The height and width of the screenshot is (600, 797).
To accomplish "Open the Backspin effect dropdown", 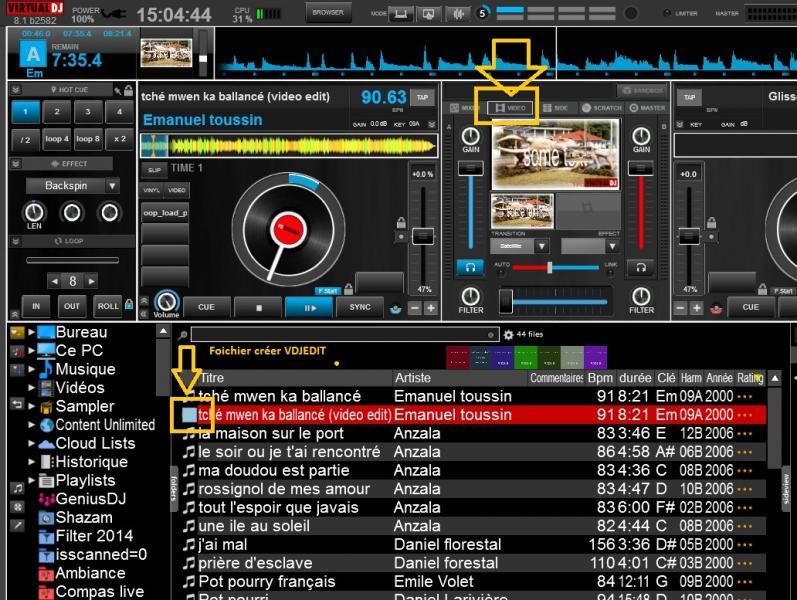I will click(x=112, y=186).
